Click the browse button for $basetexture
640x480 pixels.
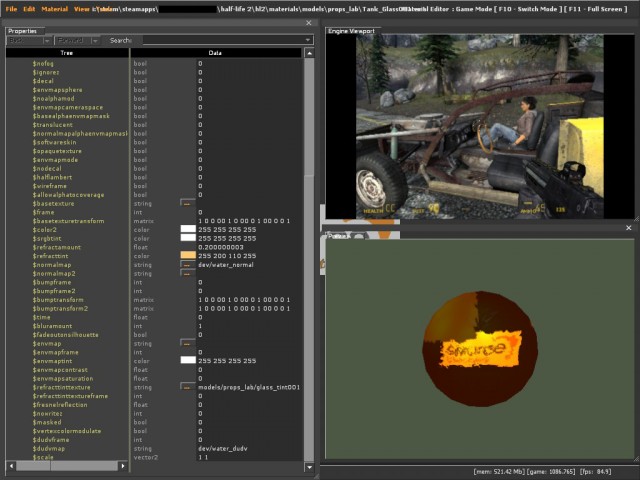point(187,203)
